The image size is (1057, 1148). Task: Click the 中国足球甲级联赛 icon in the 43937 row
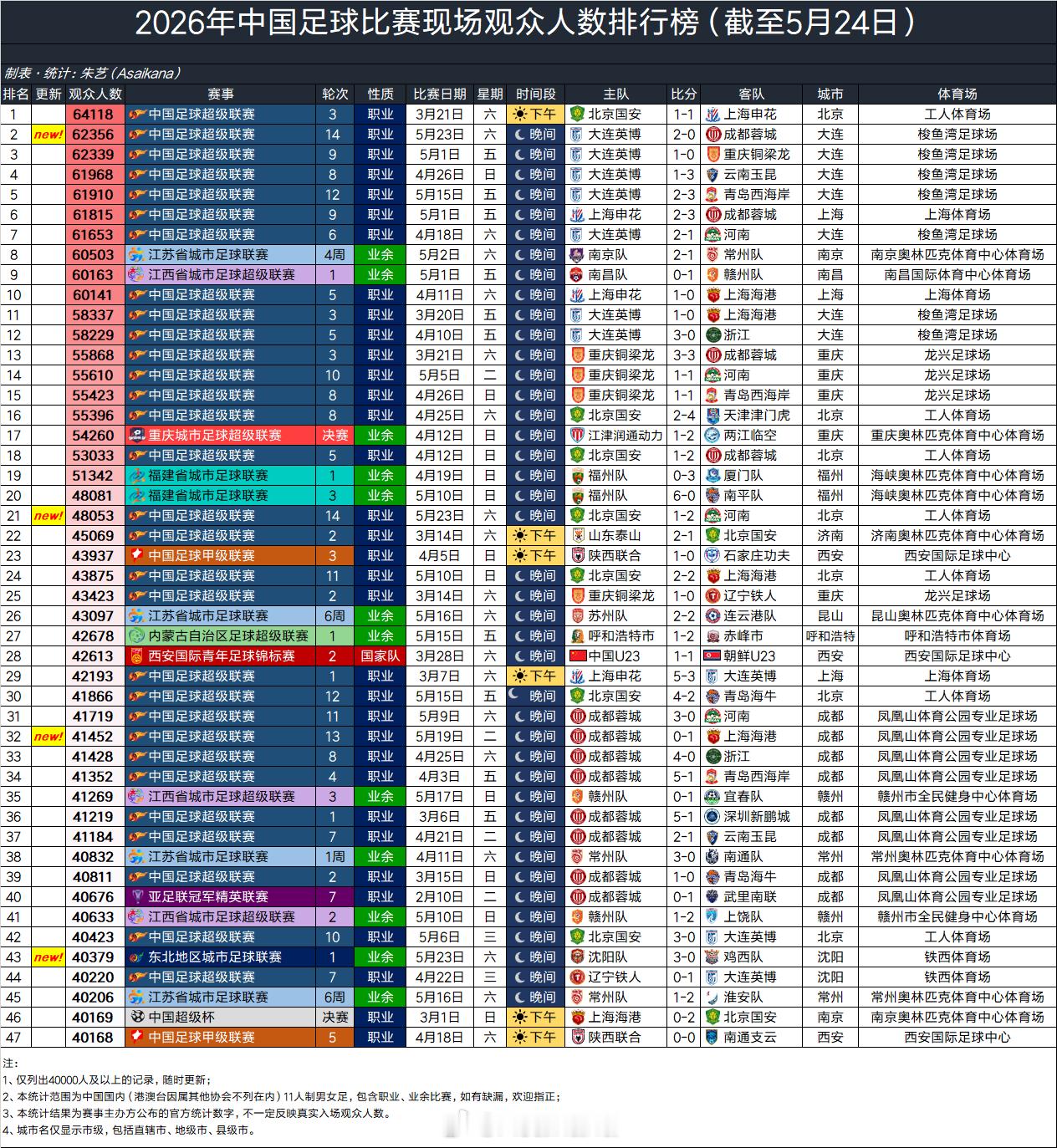137,556
